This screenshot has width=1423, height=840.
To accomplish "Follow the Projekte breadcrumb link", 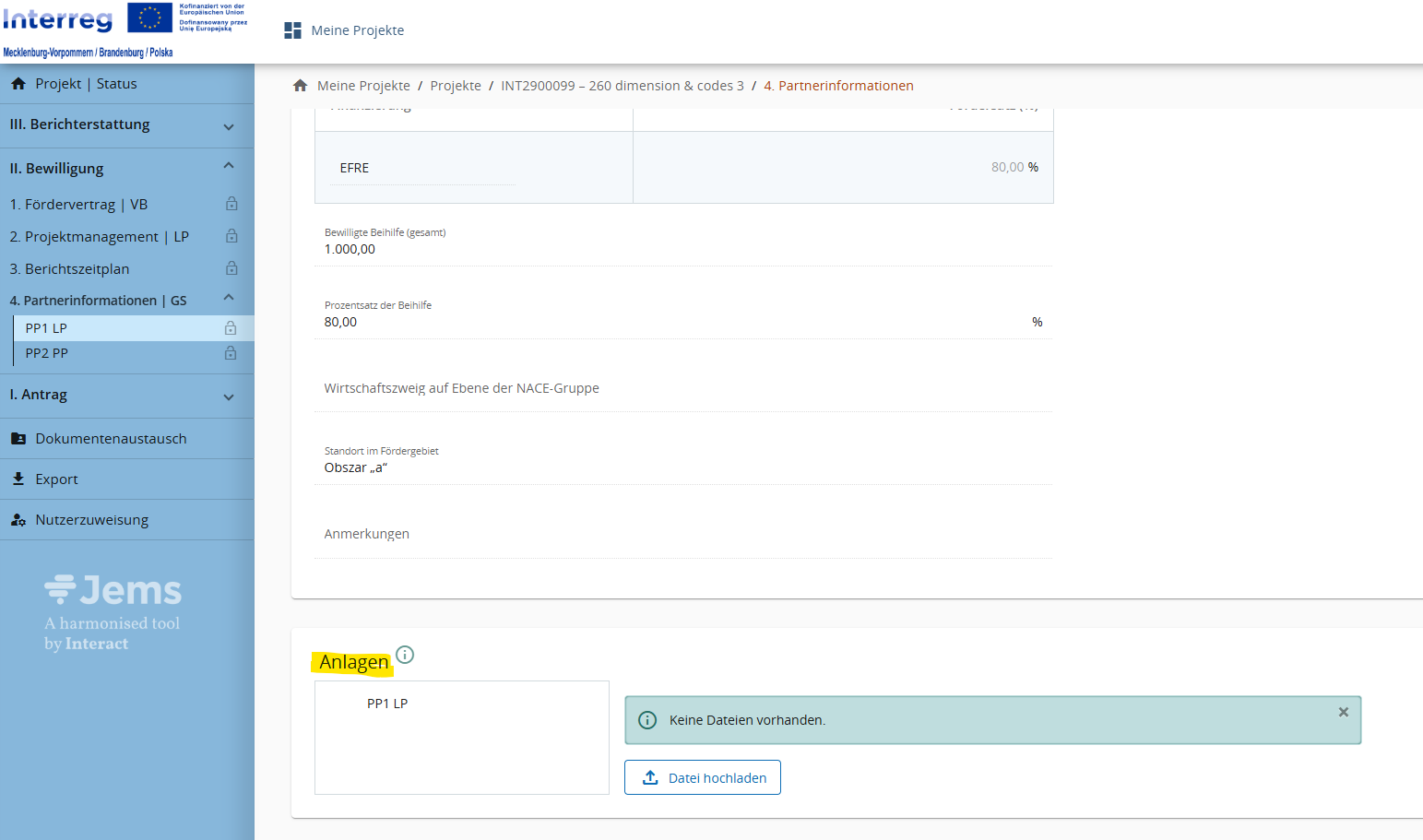I will [456, 86].
